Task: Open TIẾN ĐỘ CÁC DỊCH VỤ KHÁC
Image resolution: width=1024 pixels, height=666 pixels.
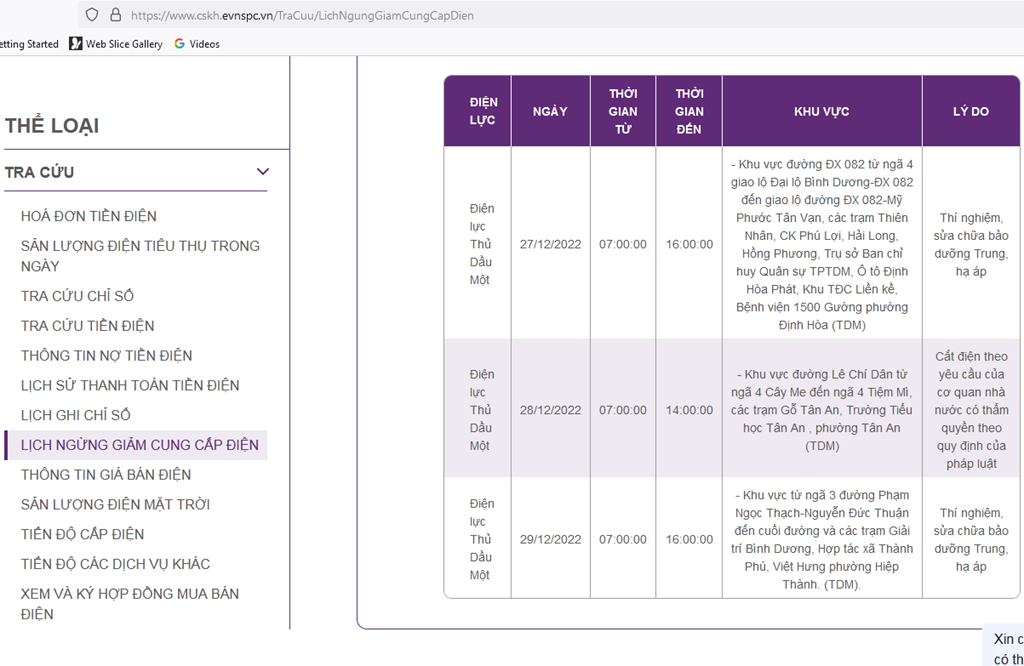Action: pyautogui.click(x=115, y=564)
